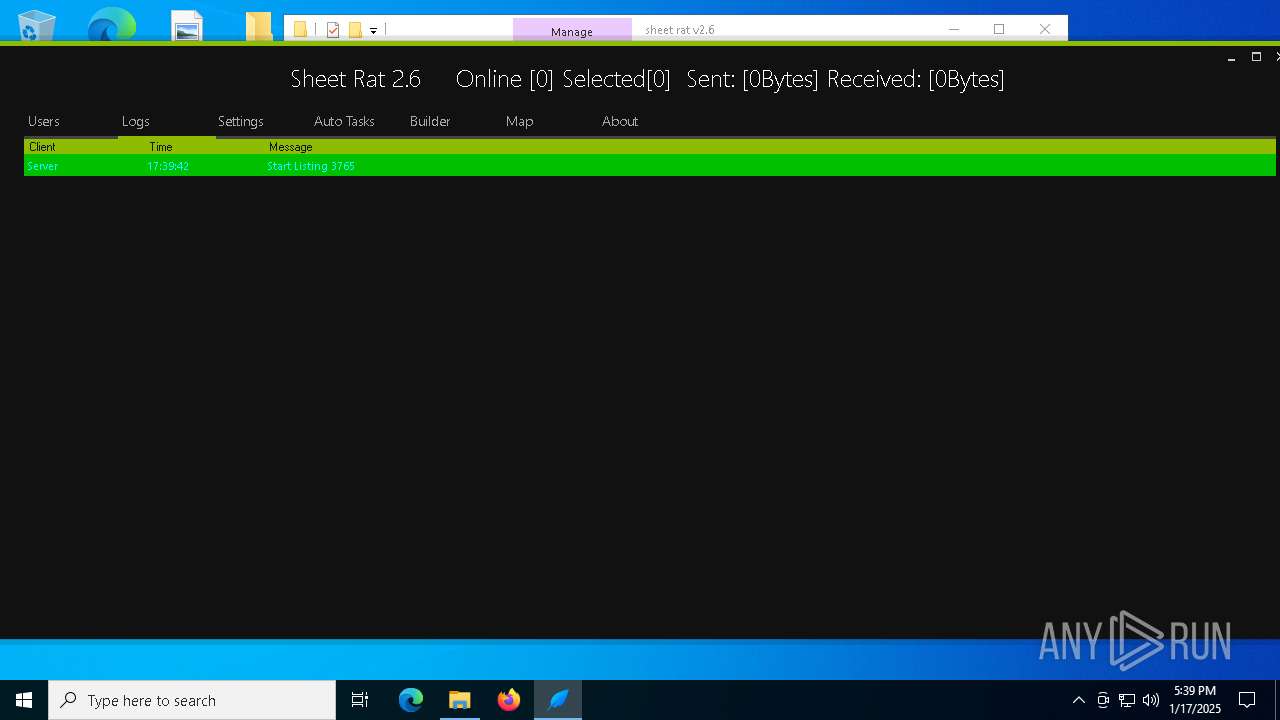This screenshot has width=1280, height=720.
Task: Open the Windows Start menu
Action: tap(24, 700)
